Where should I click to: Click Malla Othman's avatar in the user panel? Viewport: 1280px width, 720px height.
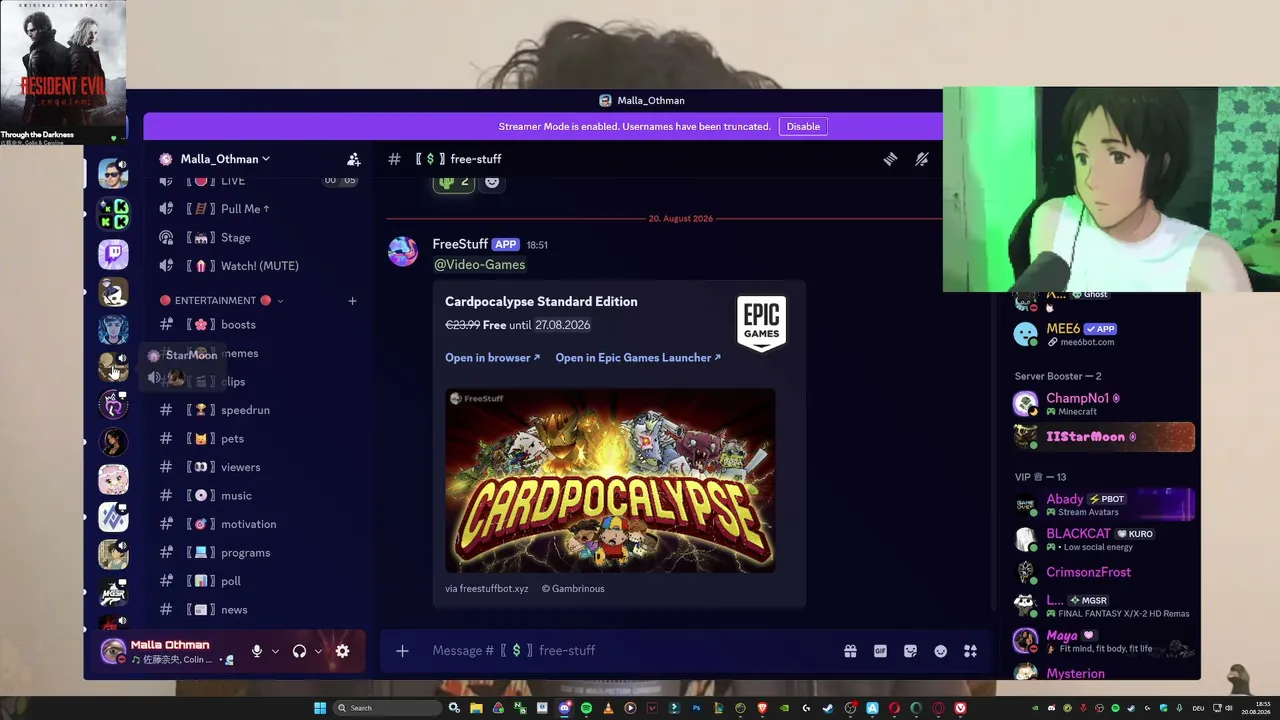(x=113, y=652)
